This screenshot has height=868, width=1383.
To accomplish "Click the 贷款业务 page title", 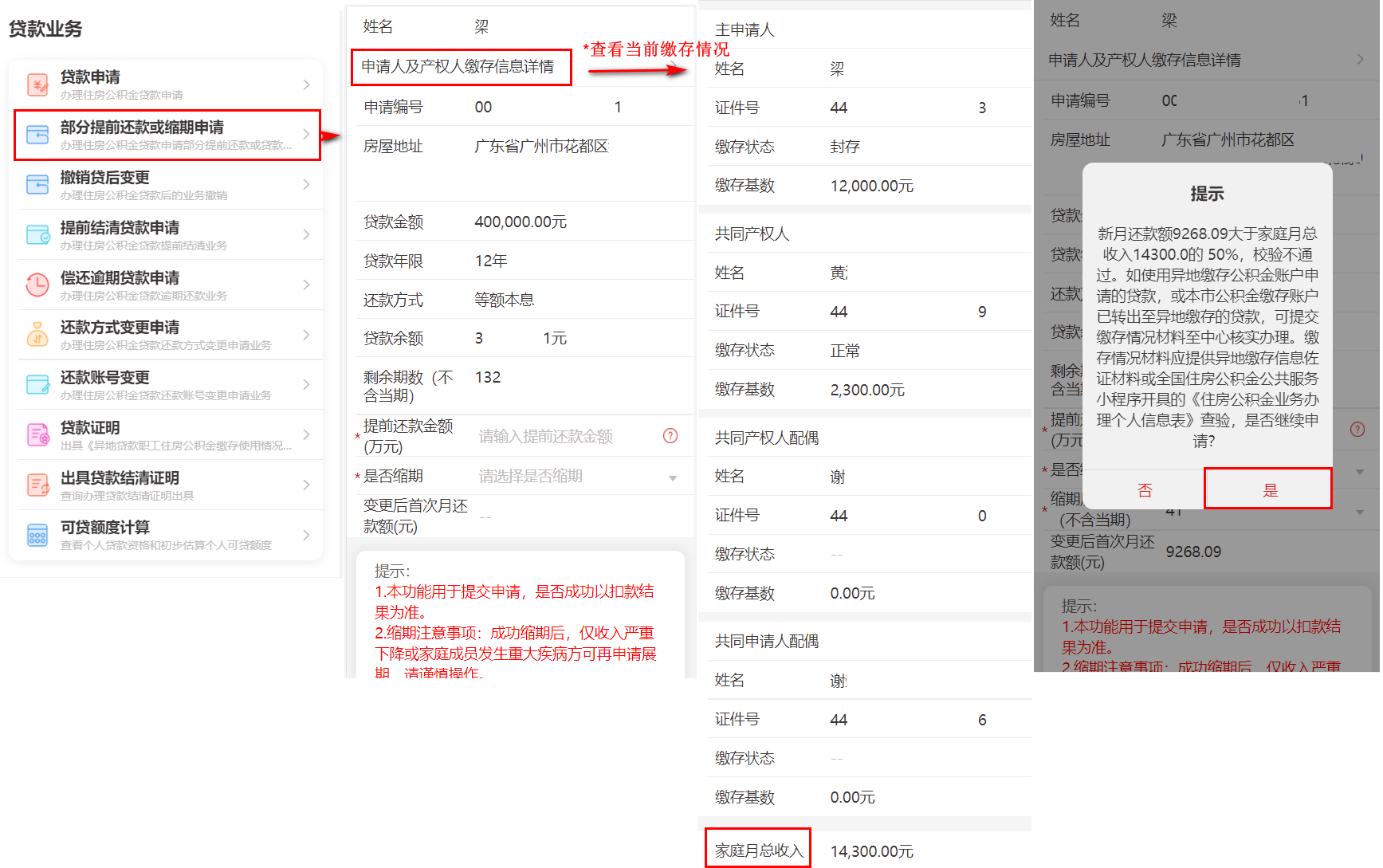I will coord(45,29).
